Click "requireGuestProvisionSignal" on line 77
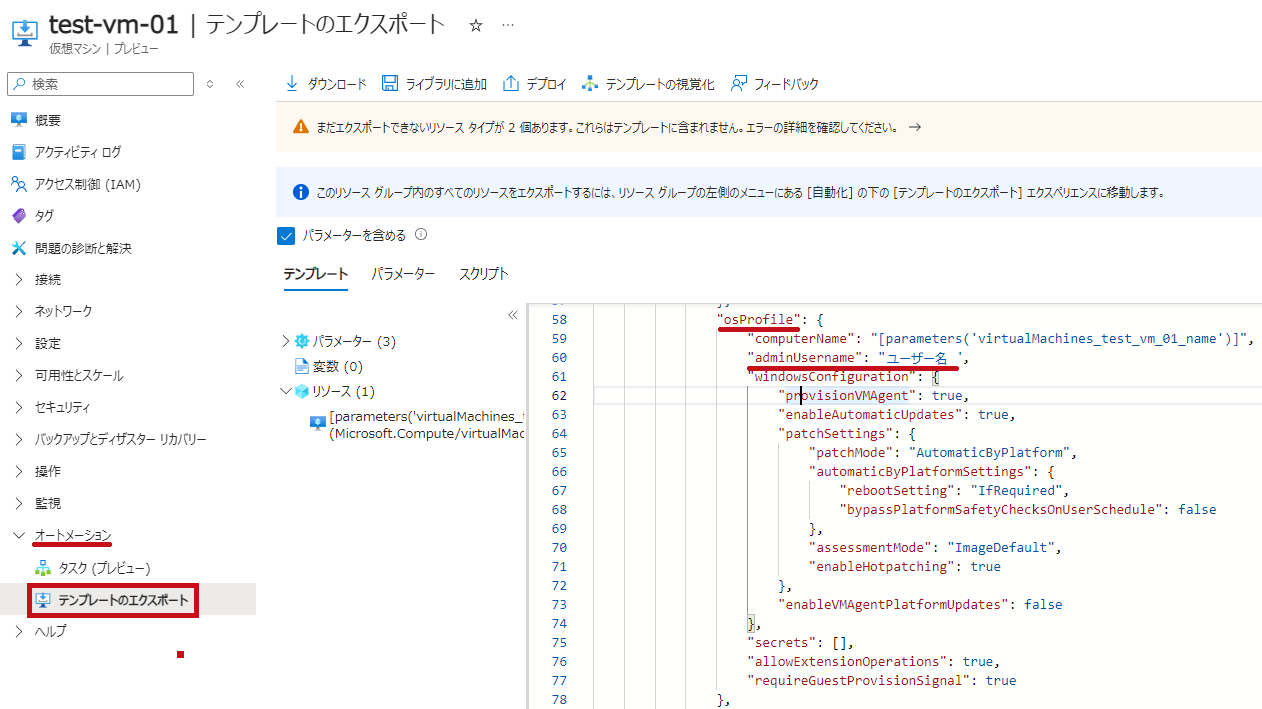 pyautogui.click(x=860, y=681)
